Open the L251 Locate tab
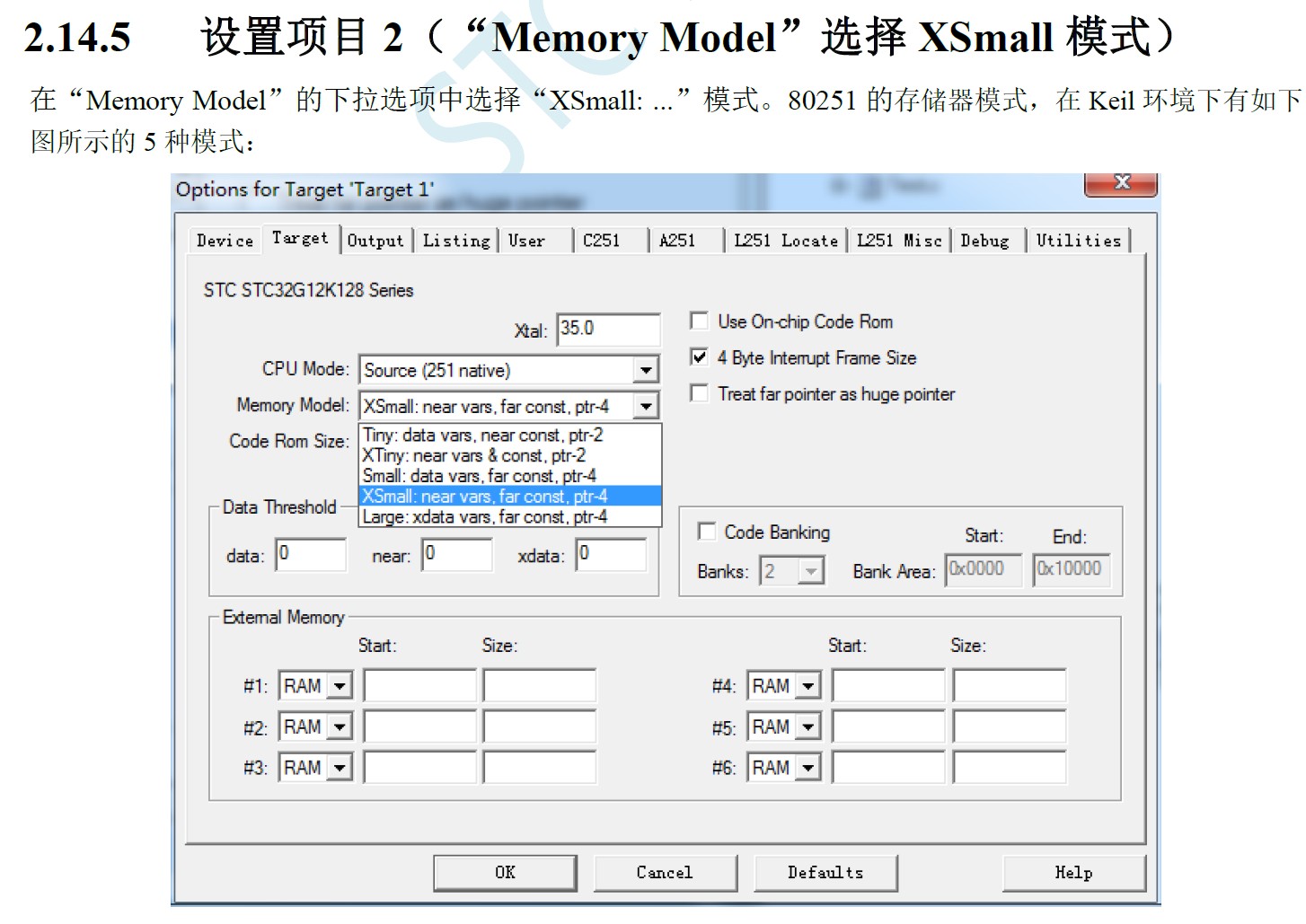Viewport: 1306px width, 924px height. click(786, 241)
